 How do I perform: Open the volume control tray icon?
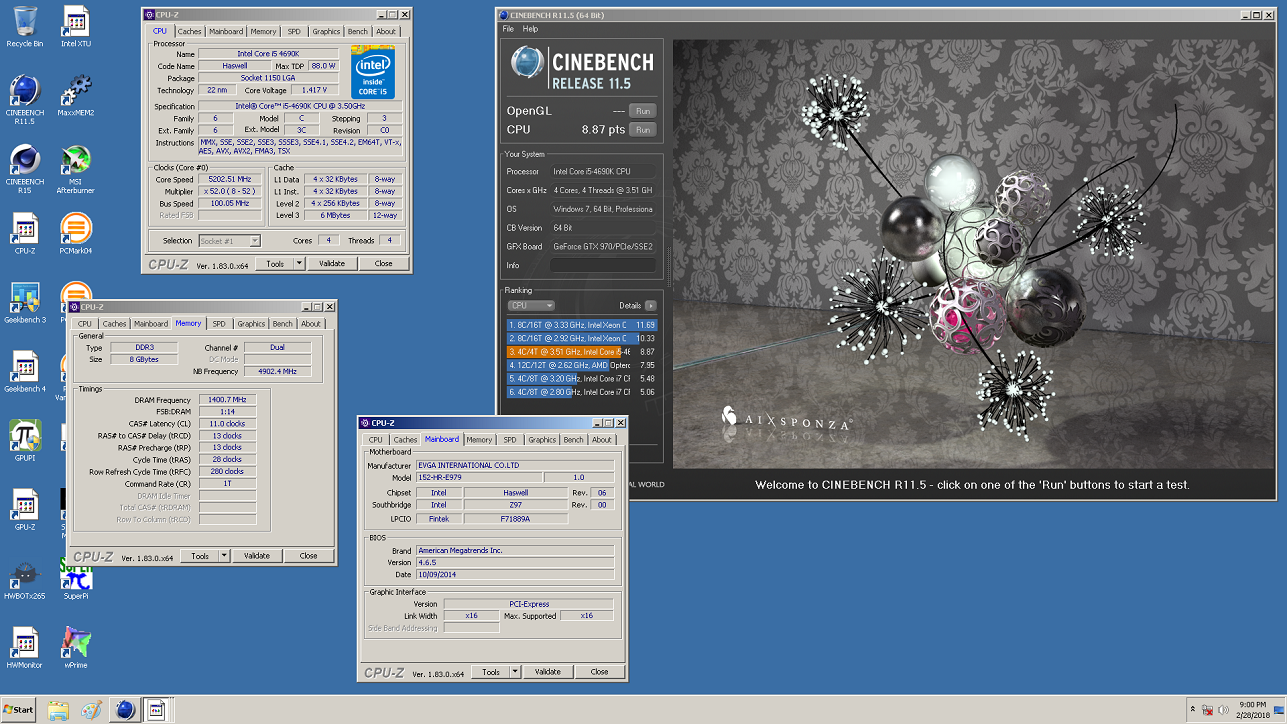click(1223, 710)
